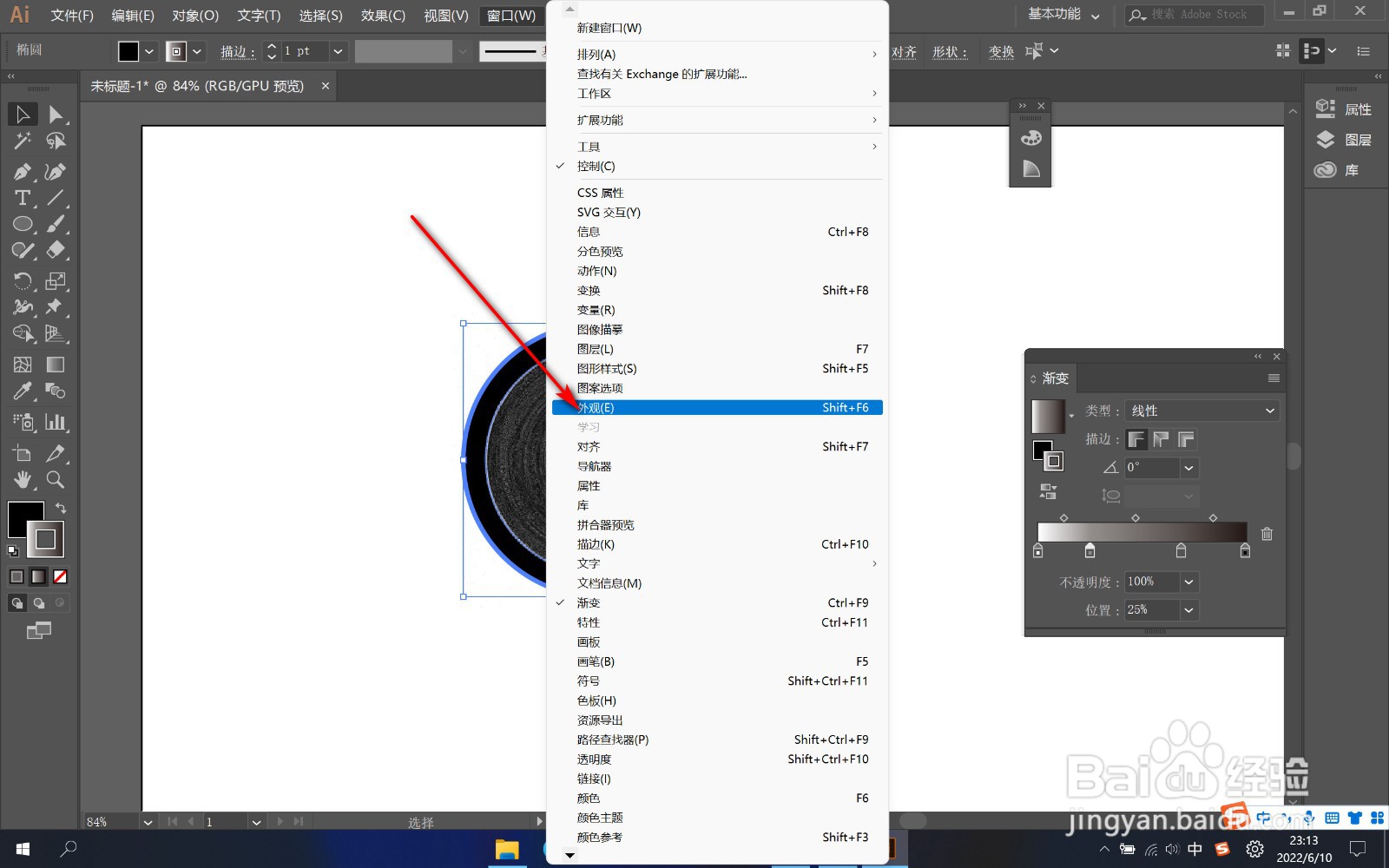Open the Libraries panel icon
This screenshot has width=1389, height=868.
click(x=1326, y=170)
